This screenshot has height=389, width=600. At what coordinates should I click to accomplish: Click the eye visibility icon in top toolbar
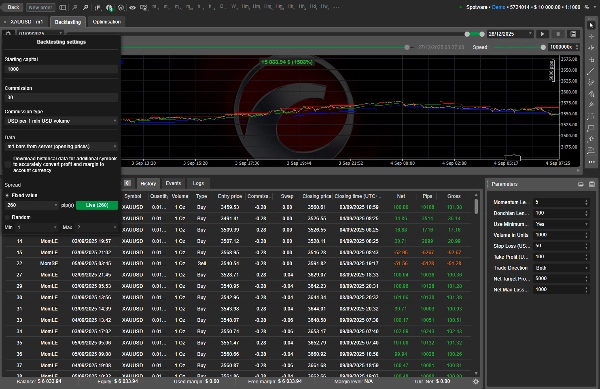click(x=132, y=7)
